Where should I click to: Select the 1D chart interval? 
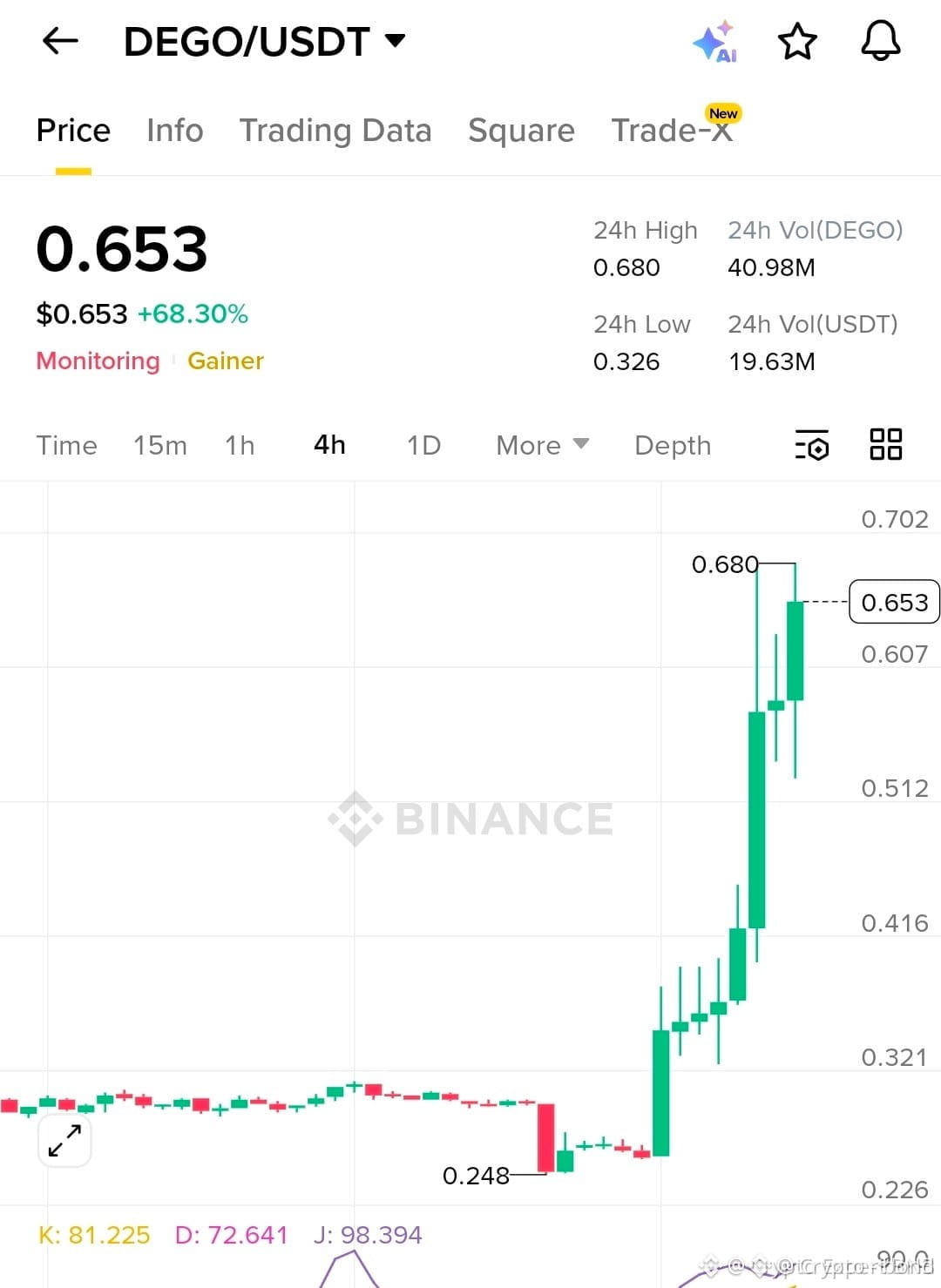423,445
